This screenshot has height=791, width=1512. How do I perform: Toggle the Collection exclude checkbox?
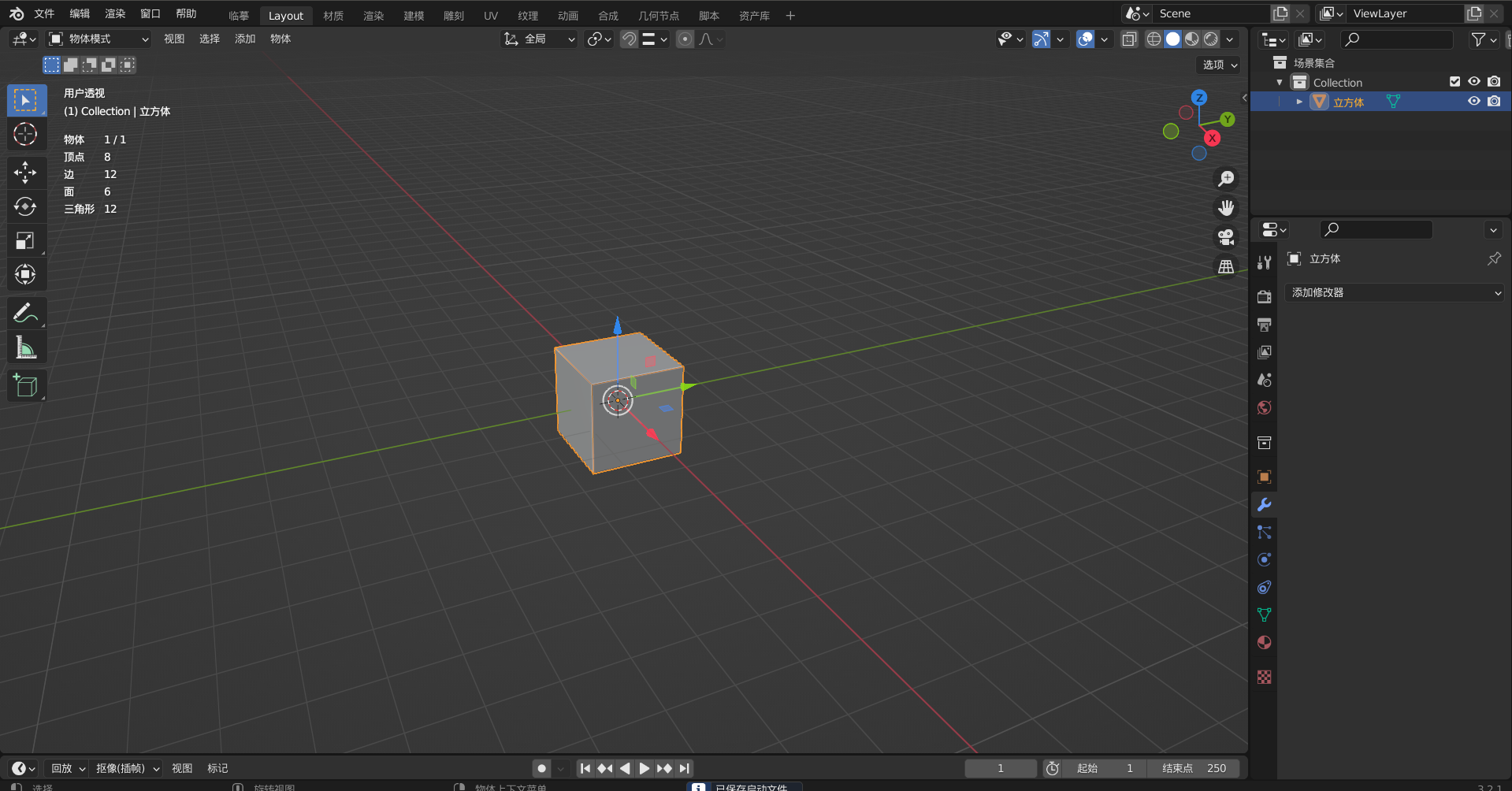click(1454, 81)
